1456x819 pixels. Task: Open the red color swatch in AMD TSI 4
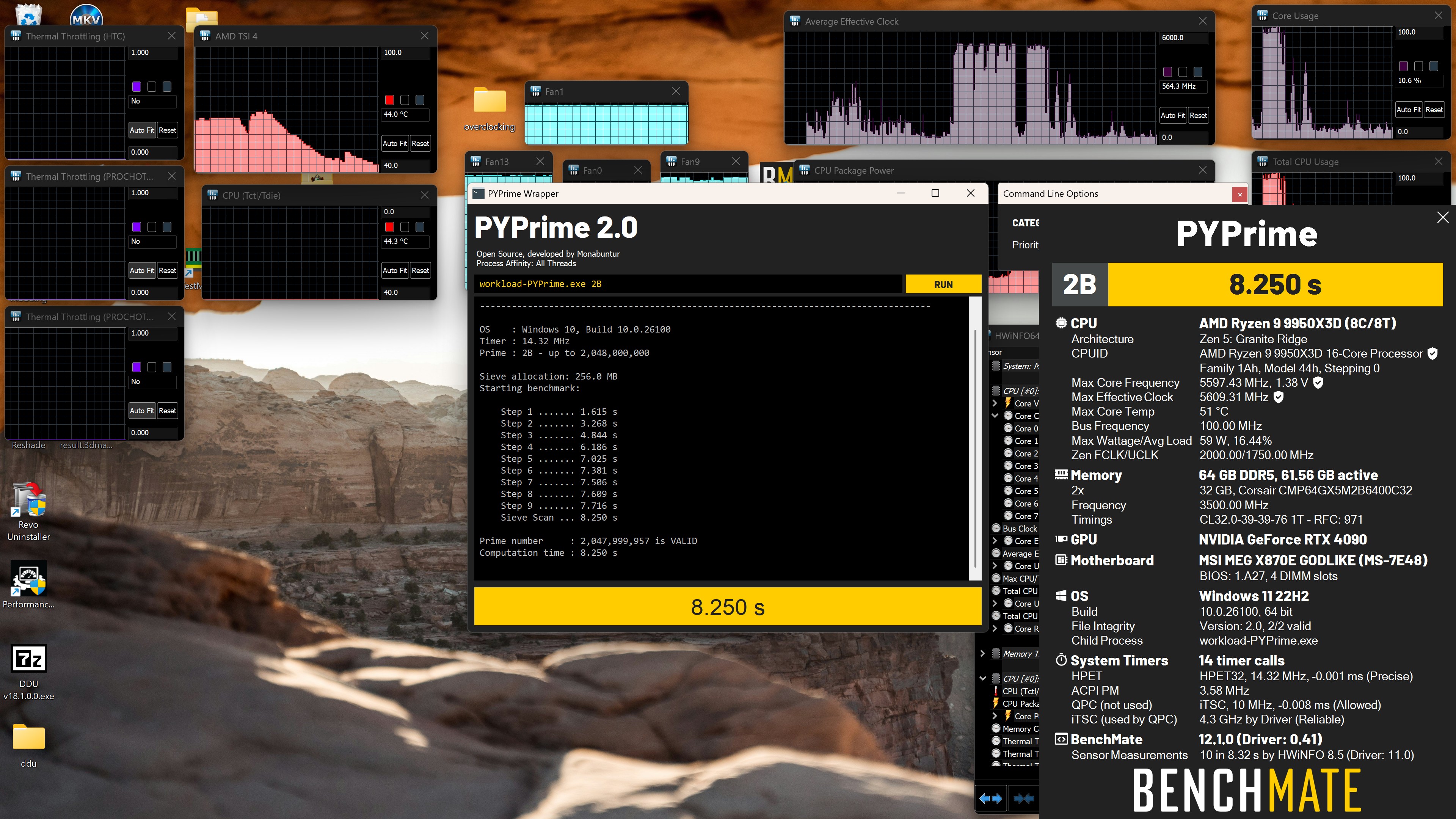(389, 100)
